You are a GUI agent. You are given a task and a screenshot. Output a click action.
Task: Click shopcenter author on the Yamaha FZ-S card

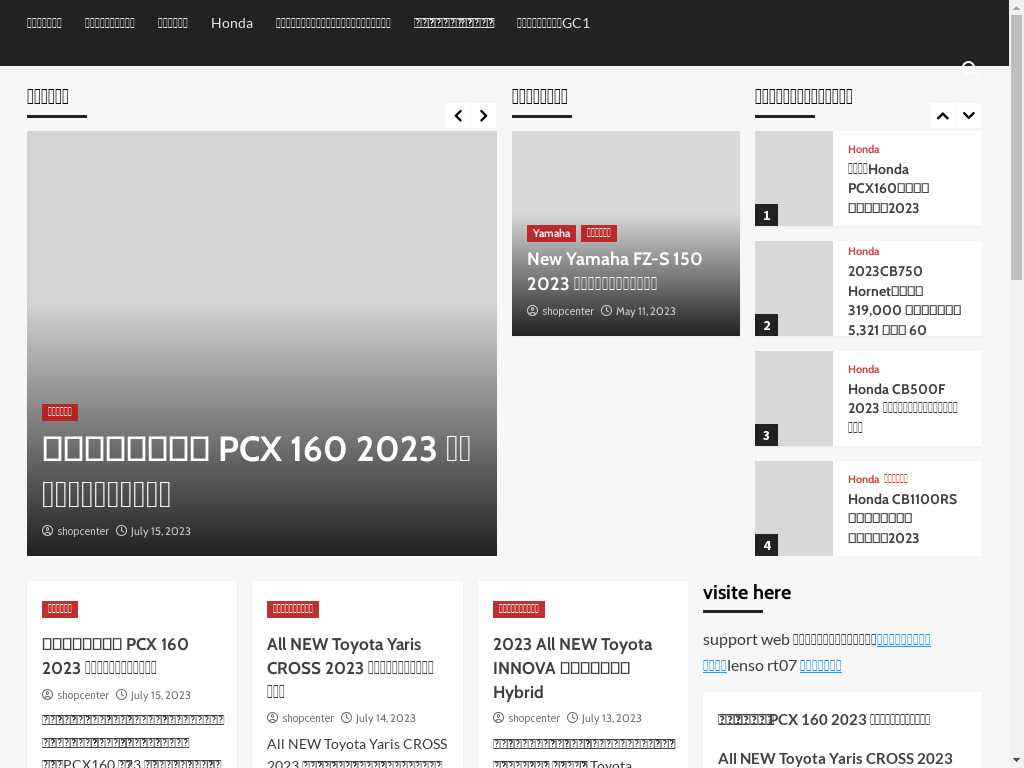tap(568, 311)
